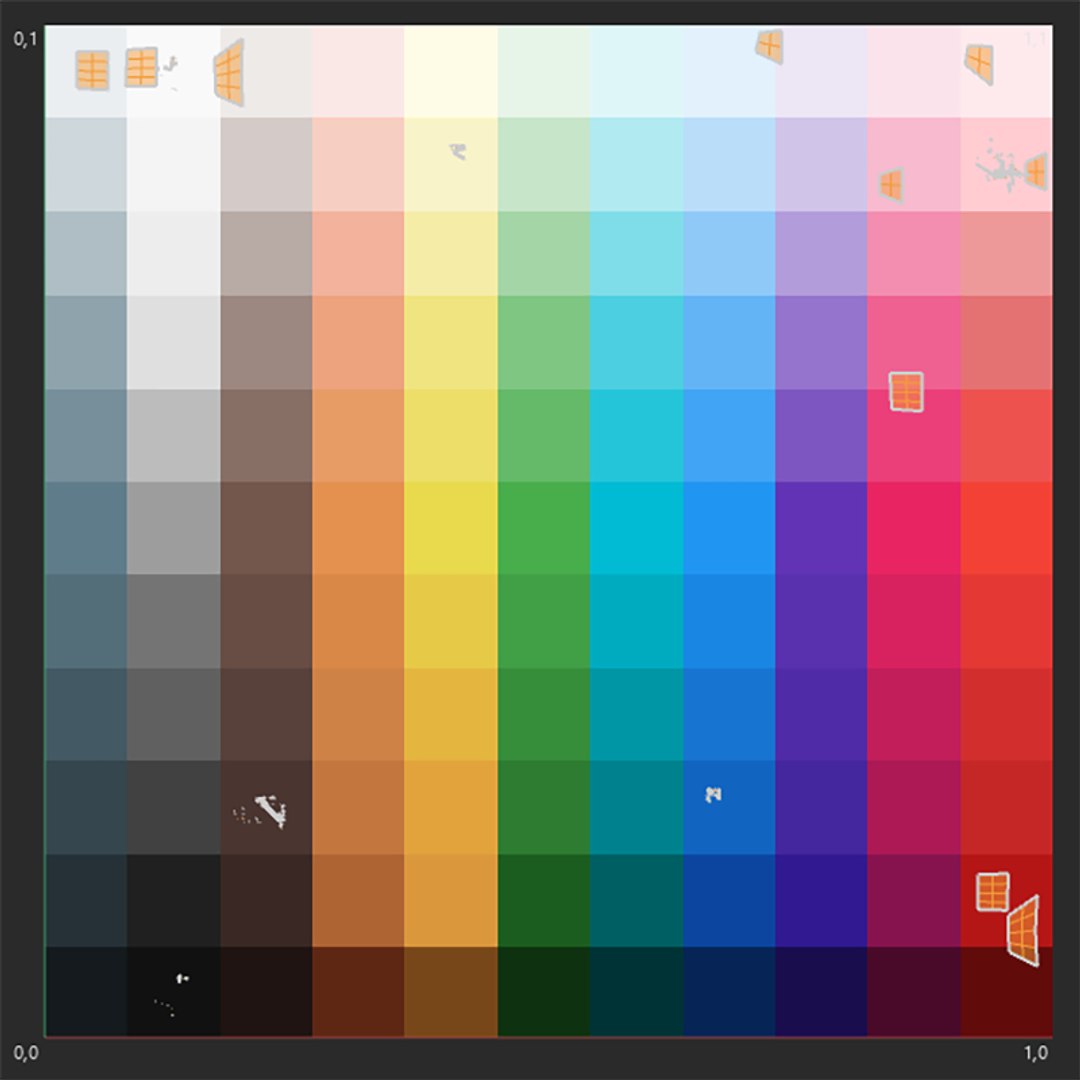Click the square orange island in the hot pink column

pos(906,392)
